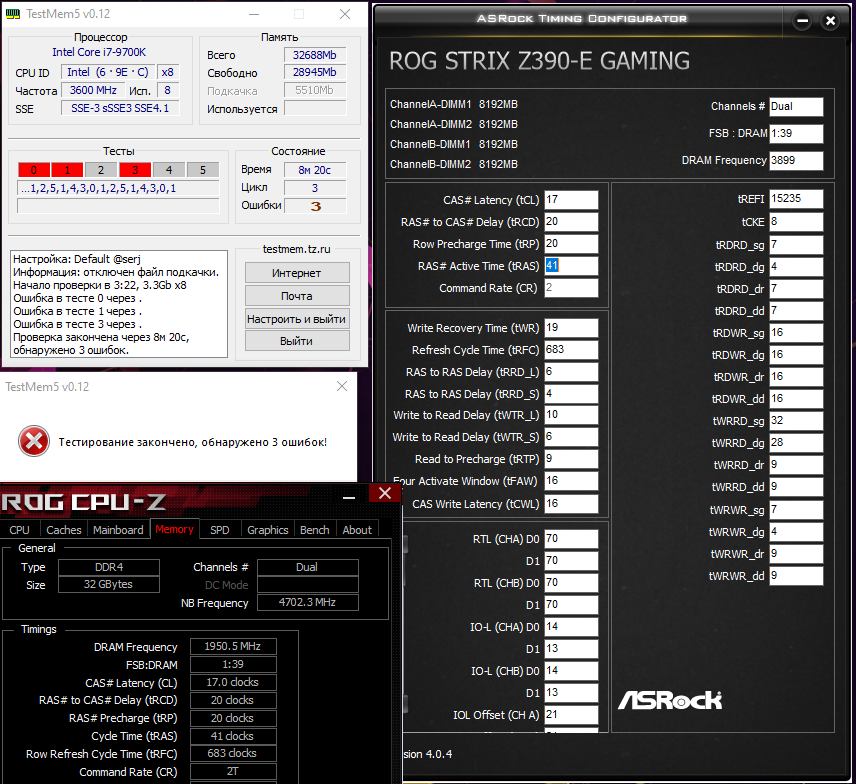The width and height of the screenshot is (856, 784).
Task: Click the Four Activate Window (tFAW) field
Action: (571, 480)
